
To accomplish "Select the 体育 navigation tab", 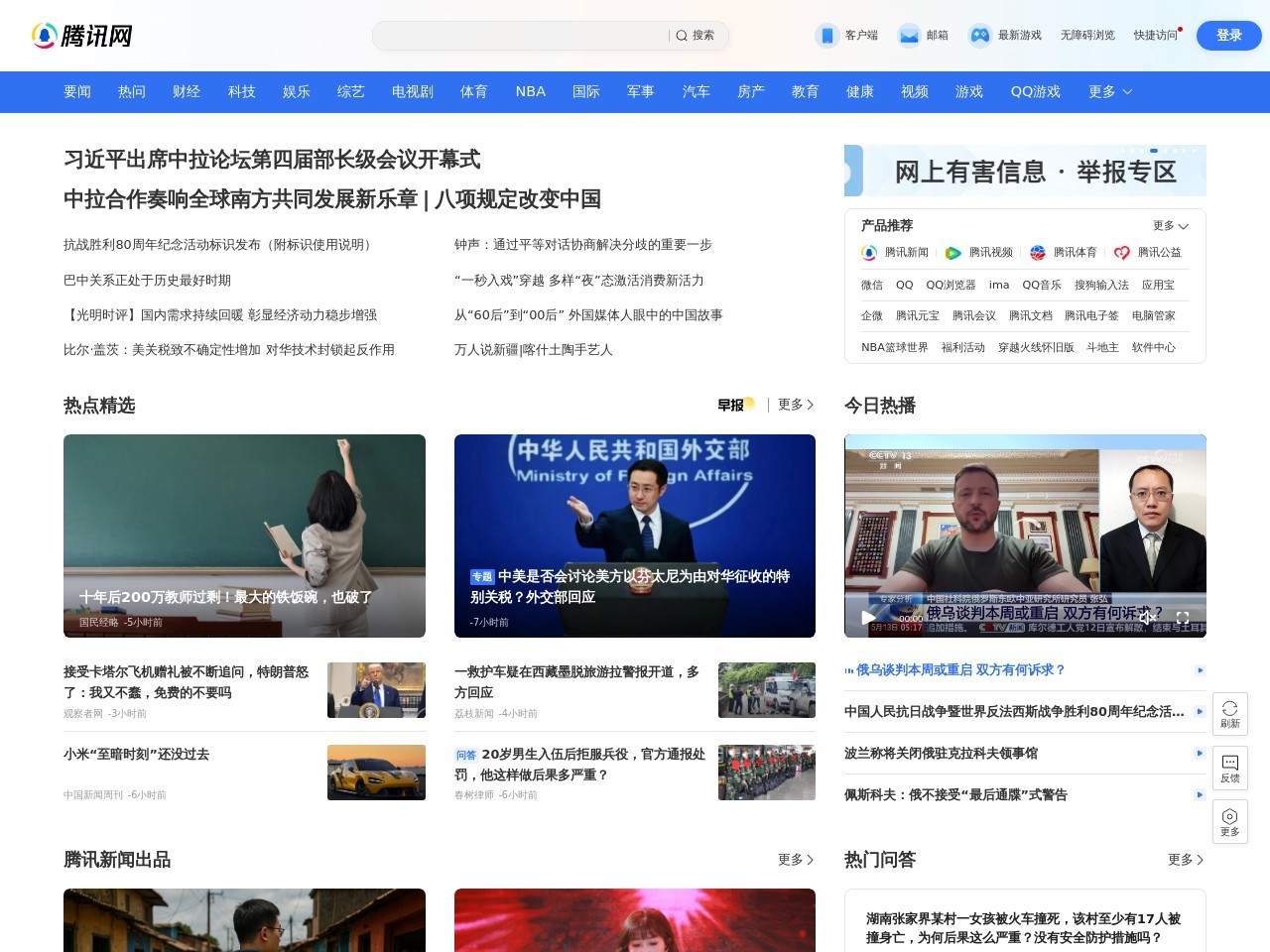I will pos(474,91).
